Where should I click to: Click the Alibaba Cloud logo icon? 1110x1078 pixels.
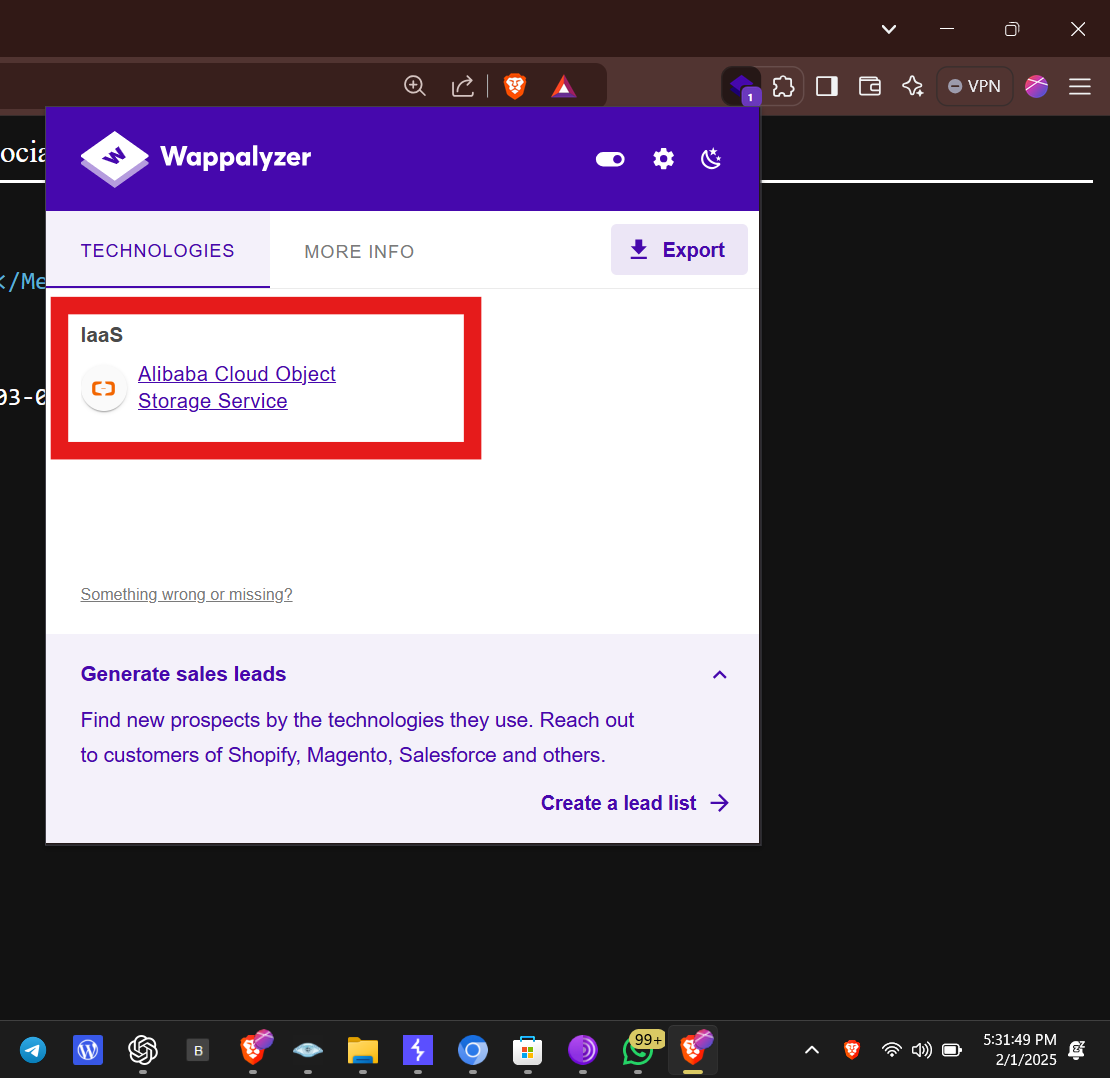click(104, 388)
